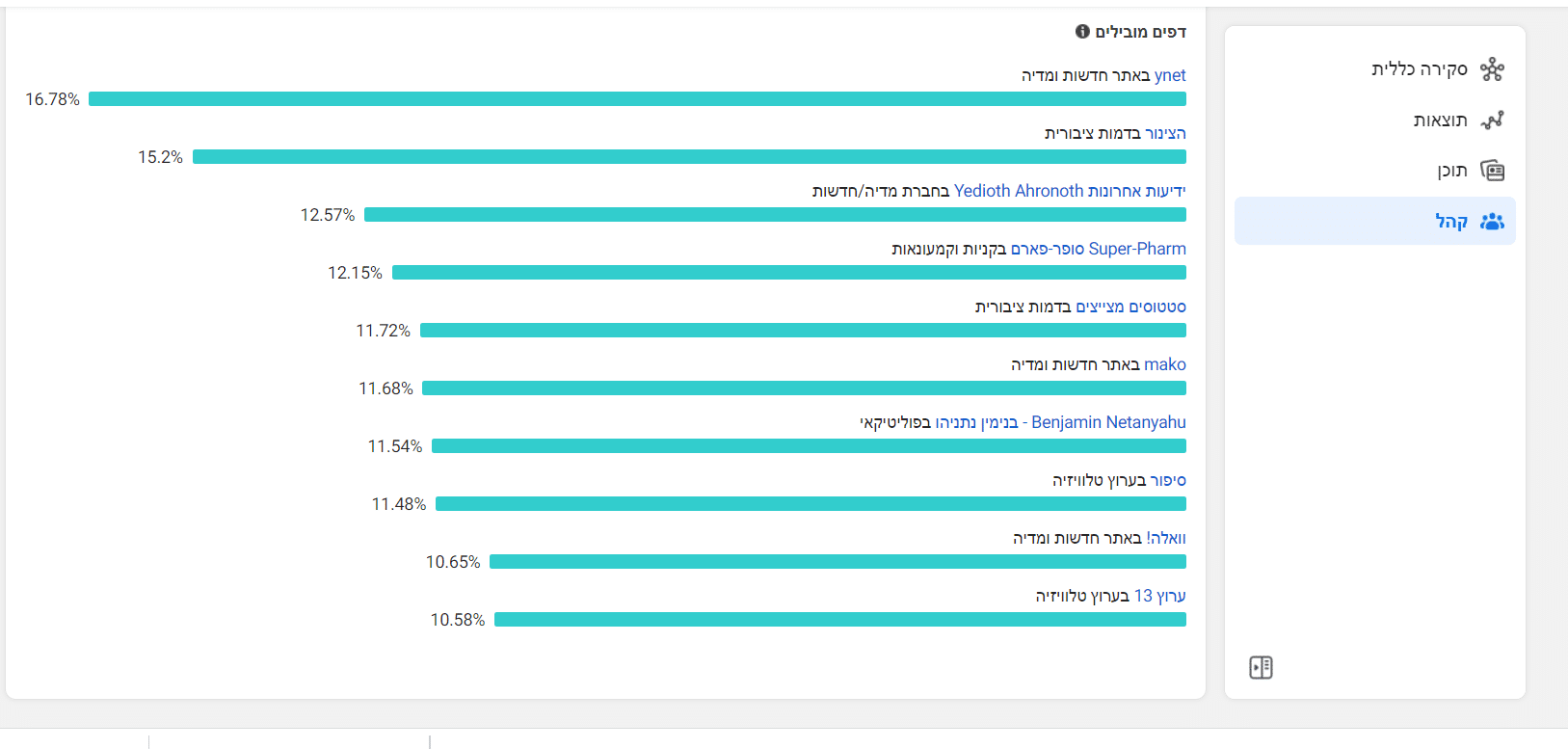This screenshot has height=749, width=1568.
Task: Open תוכן menu item
Action: coord(1375,172)
